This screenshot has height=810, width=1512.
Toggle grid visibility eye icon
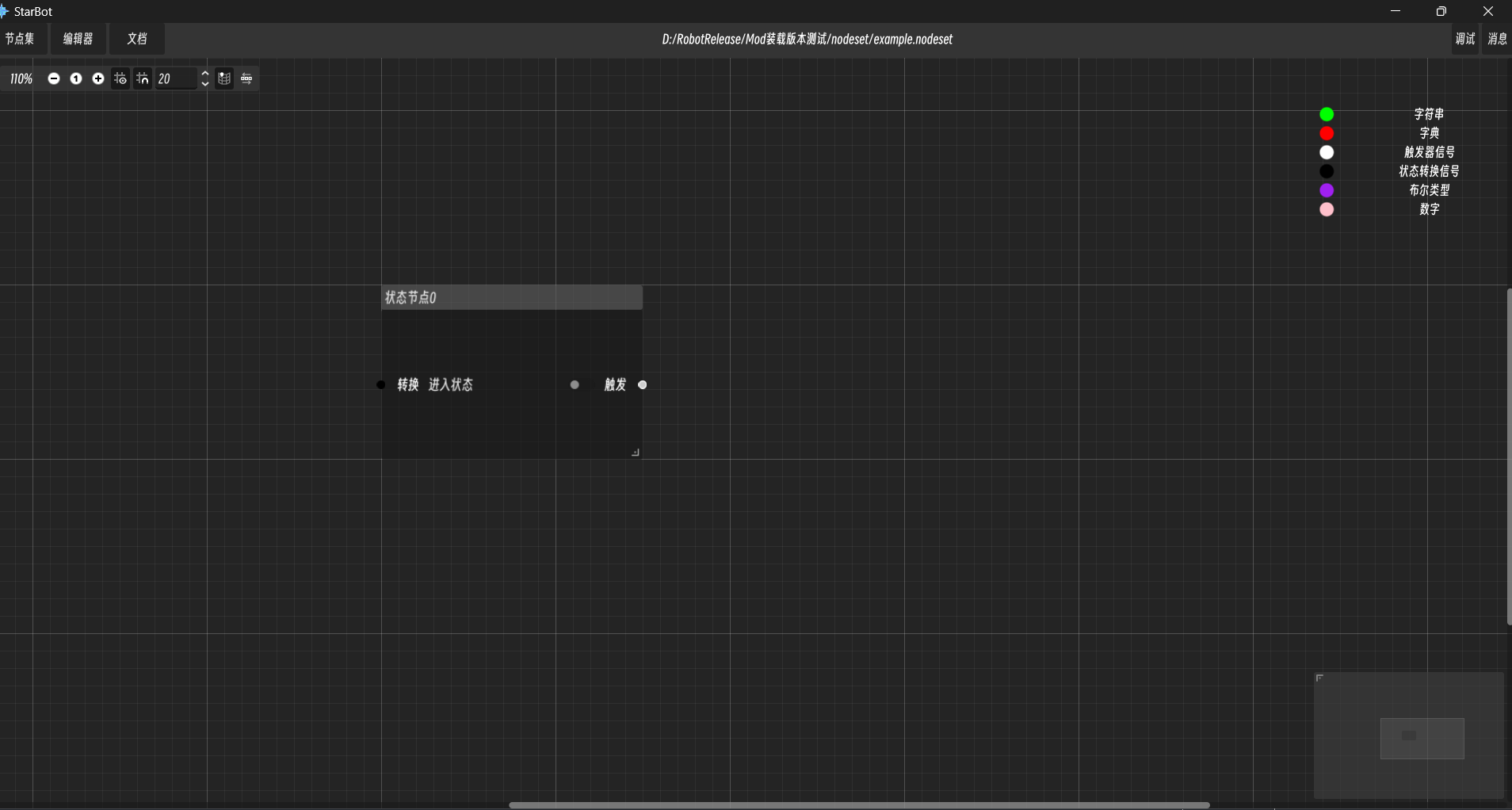(x=120, y=78)
